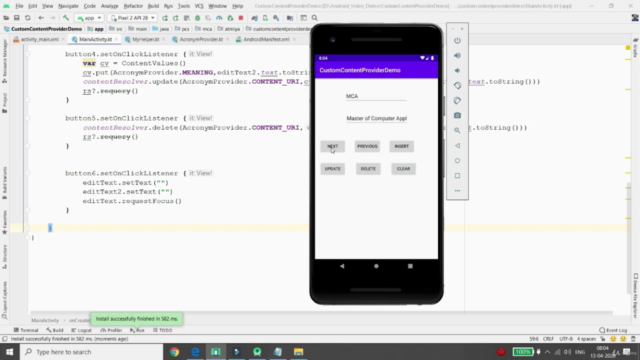The width and height of the screenshot is (640, 360).
Task: Switch to the AndroidManifest.xml tab
Action: coord(266,40)
